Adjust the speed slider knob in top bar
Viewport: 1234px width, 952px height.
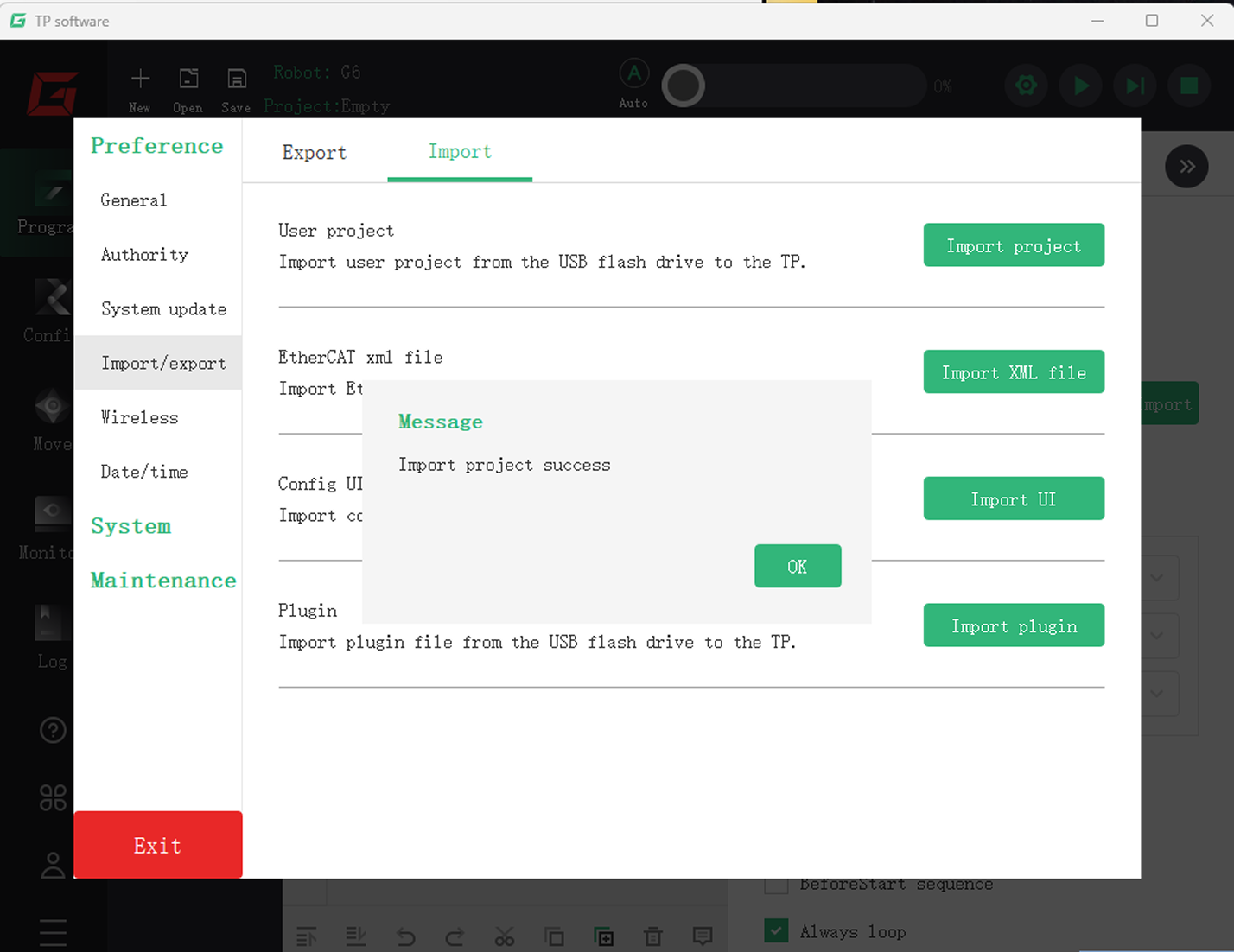(x=684, y=86)
